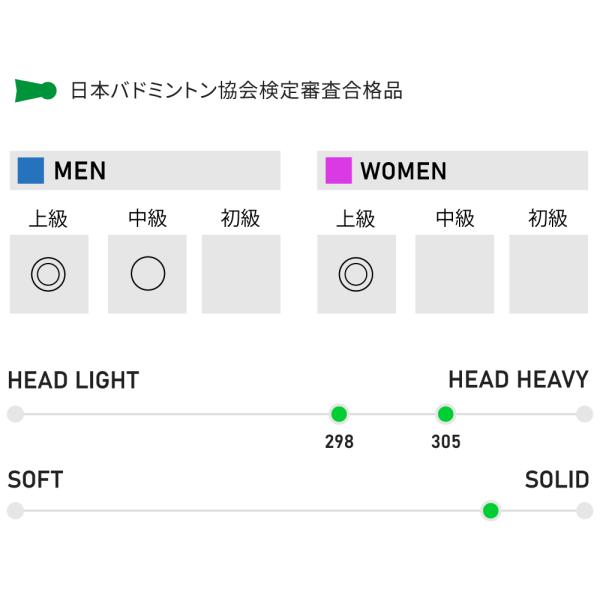Click the green shuttlecock certification icon

coord(36,91)
